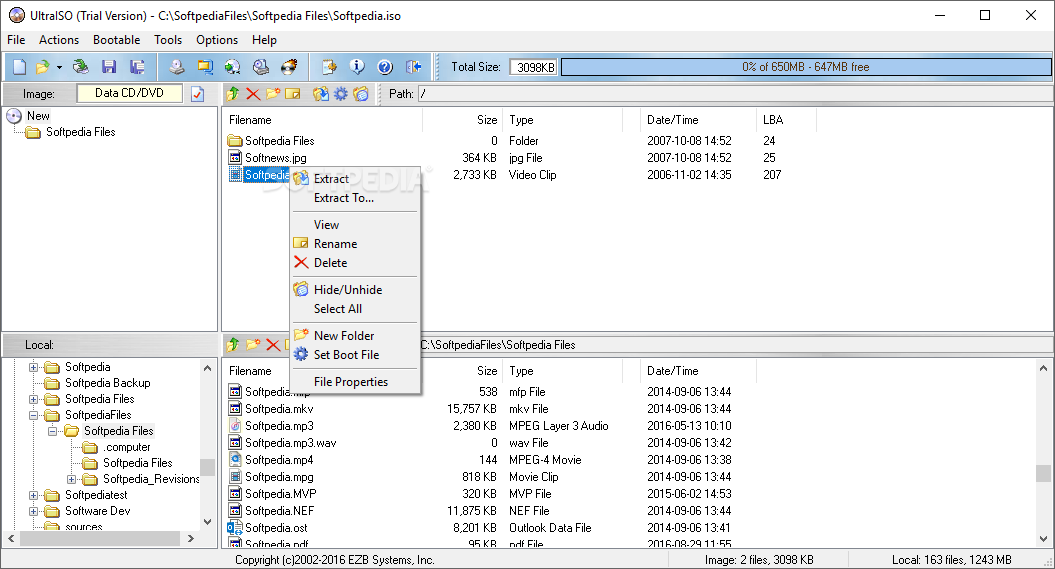Collapse the SoftpediaFiles folder in Local tree
Screen dimensions: 1055x569
tap(33, 415)
